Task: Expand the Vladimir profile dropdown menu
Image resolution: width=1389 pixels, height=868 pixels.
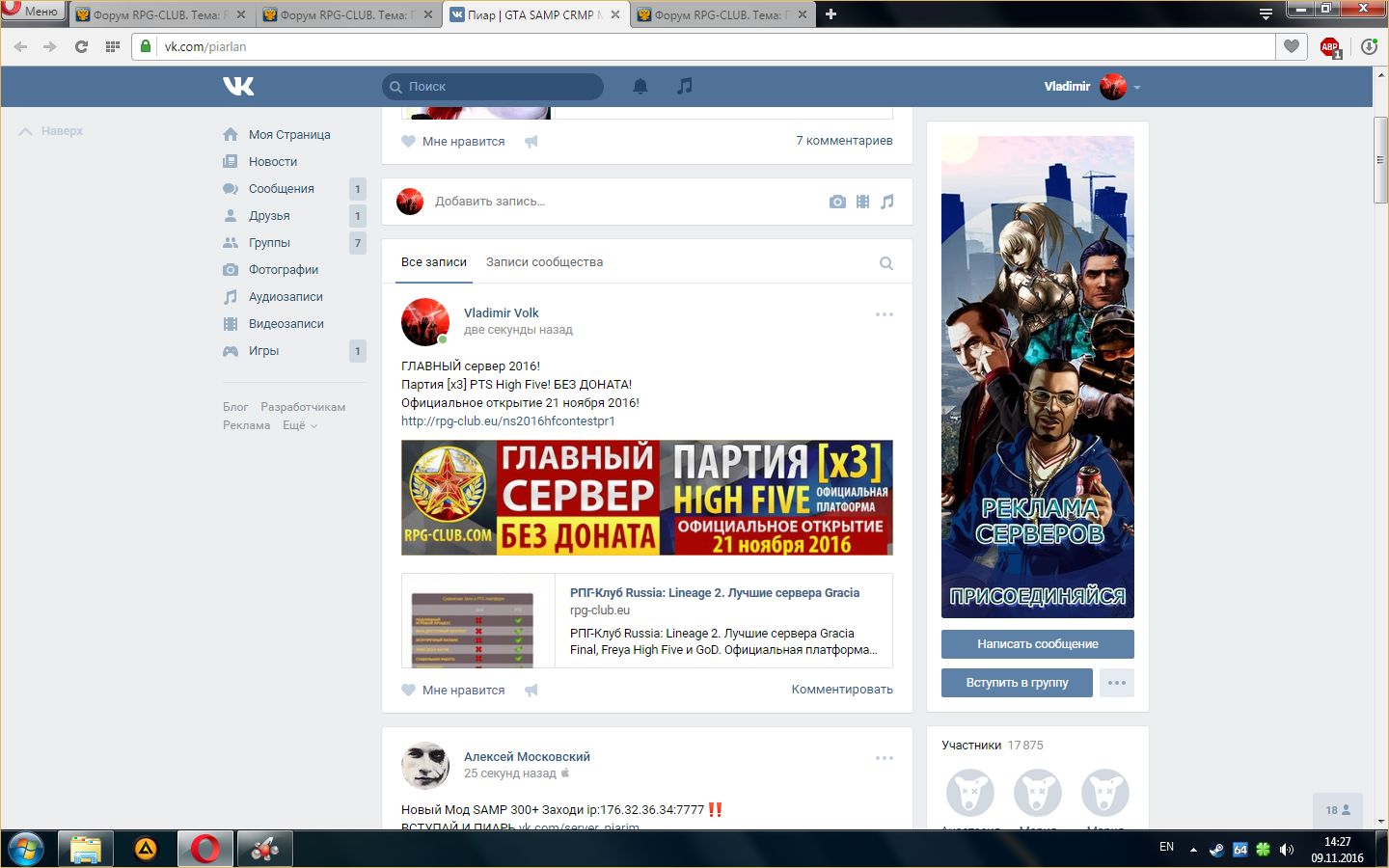Action: (1137, 87)
